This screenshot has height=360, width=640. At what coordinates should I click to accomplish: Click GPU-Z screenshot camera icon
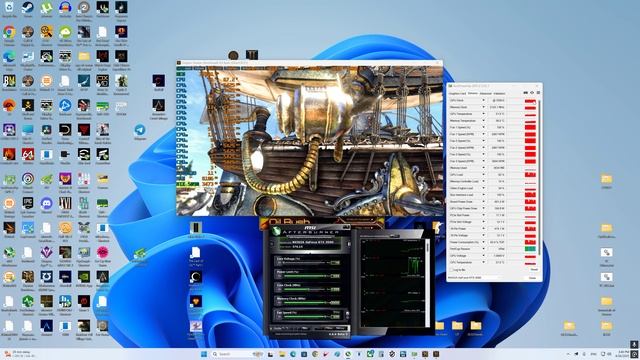526,93
